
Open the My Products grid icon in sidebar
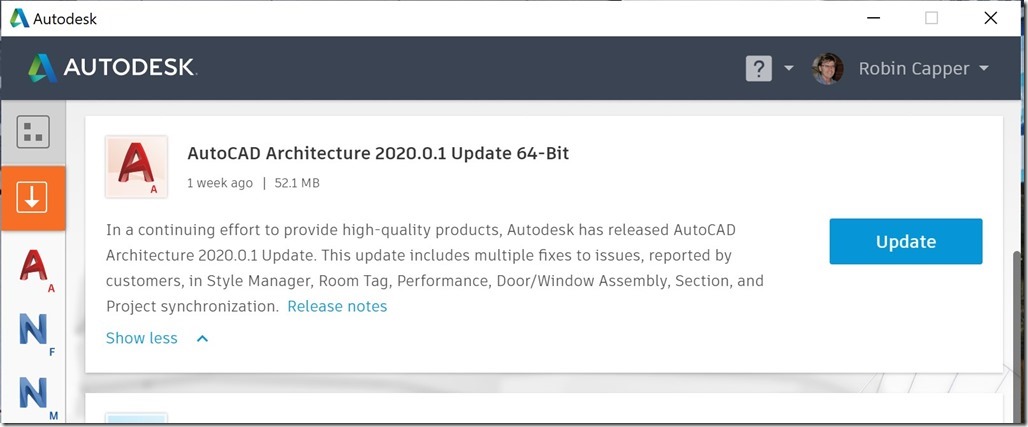(x=33, y=132)
